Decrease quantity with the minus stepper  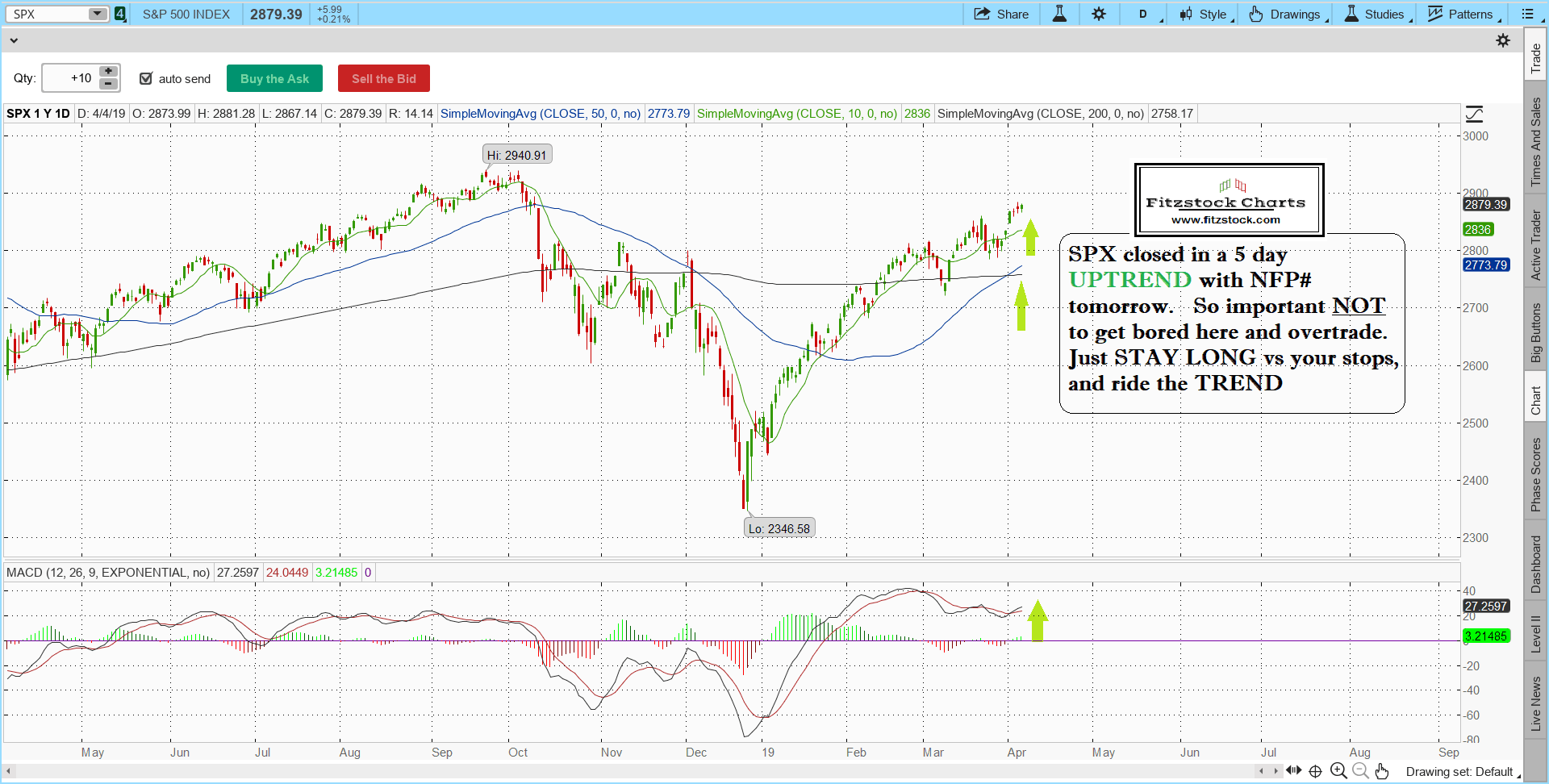[x=109, y=84]
